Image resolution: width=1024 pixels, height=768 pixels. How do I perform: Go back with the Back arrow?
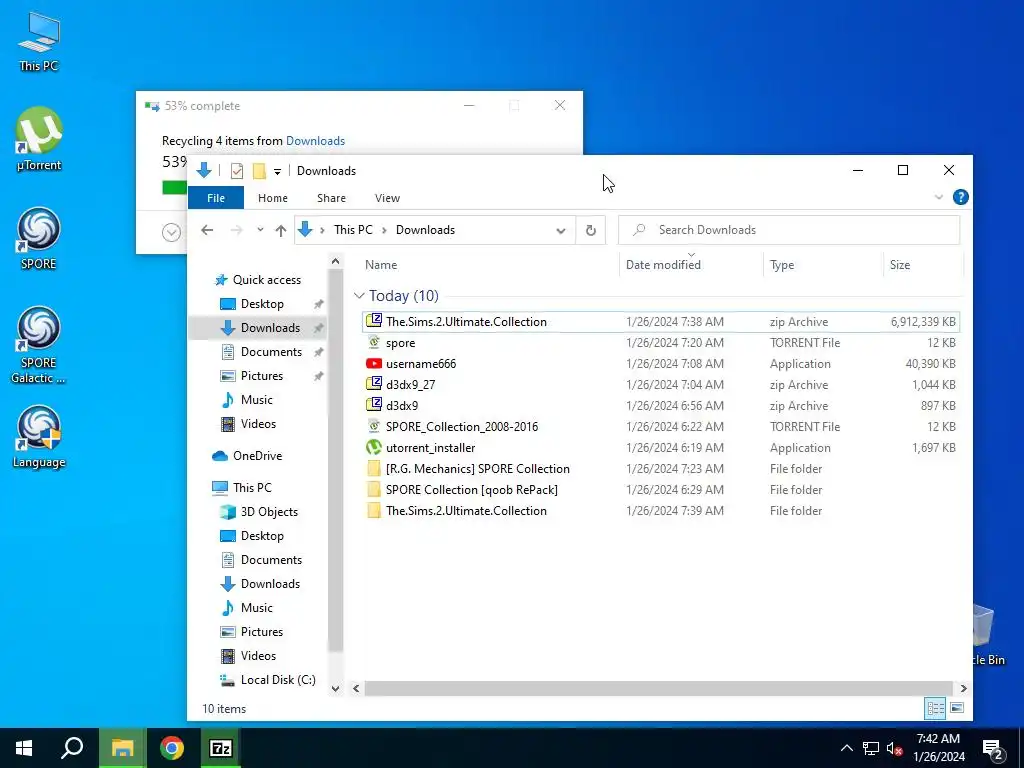(207, 230)
